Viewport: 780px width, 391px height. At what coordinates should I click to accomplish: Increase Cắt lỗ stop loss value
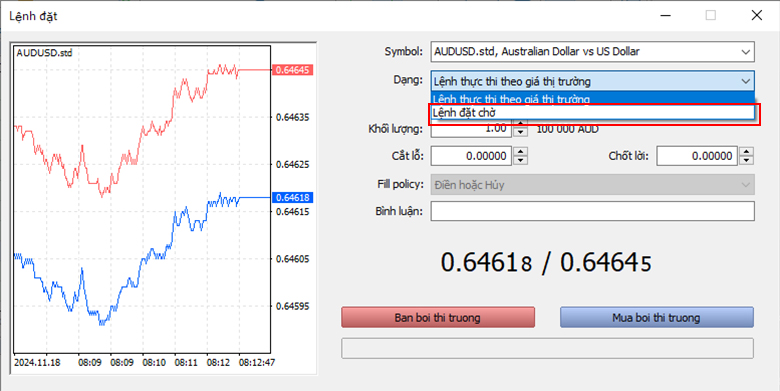pyautogui.click(x=520, y=152)
